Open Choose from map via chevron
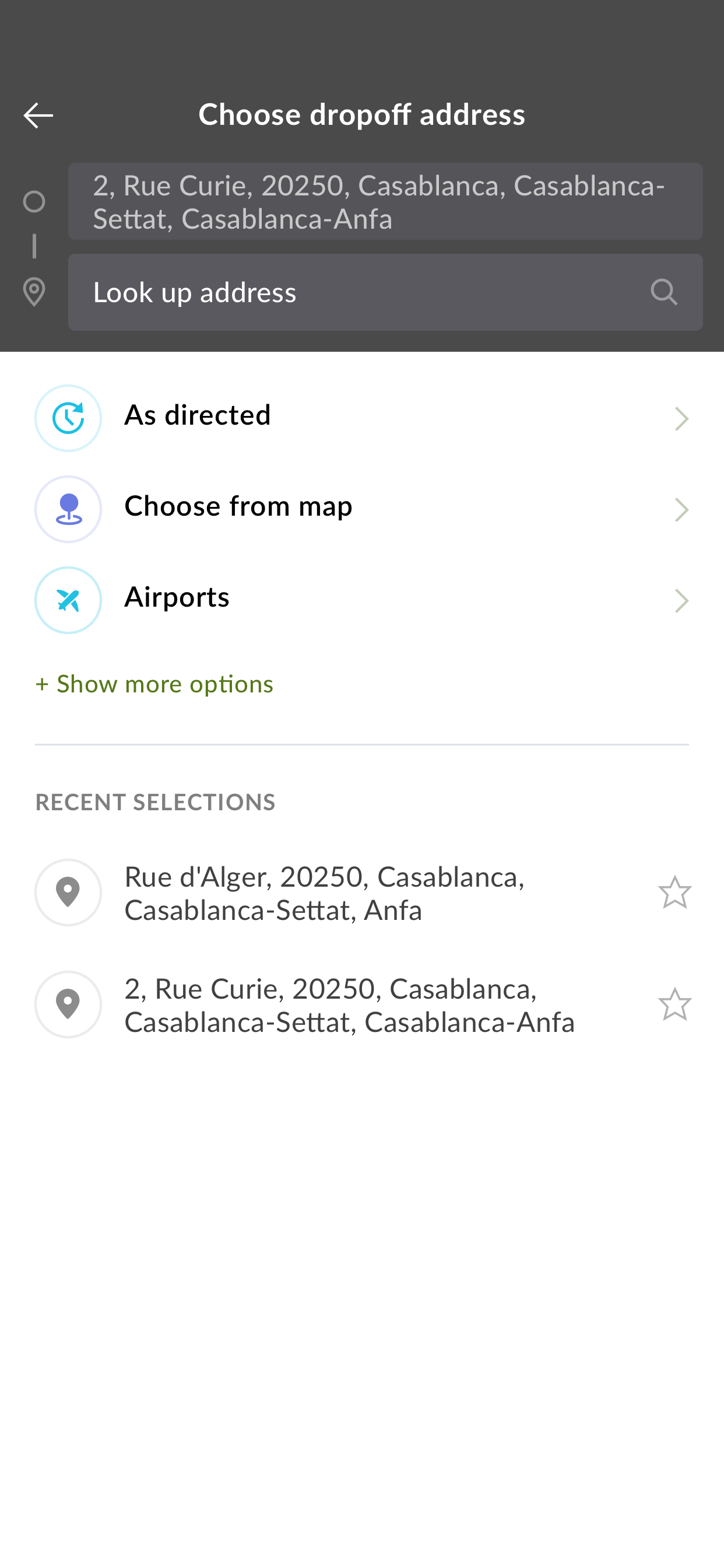This screenshot has width=724, height=1568. point(681,510)
